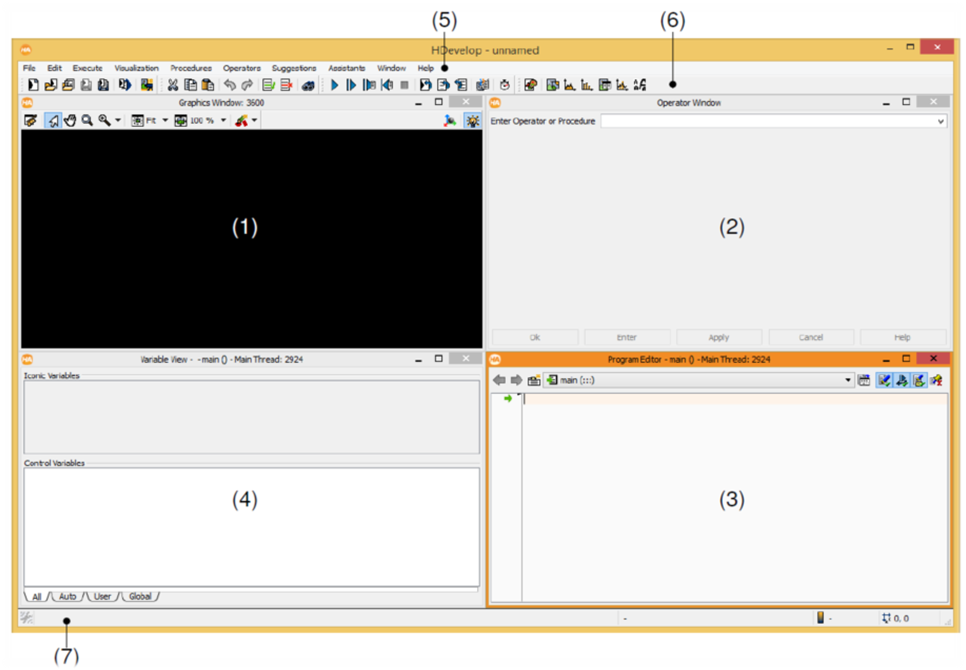Open the Help menu
The width and height of the screenshot is (966, 670).
426,68
